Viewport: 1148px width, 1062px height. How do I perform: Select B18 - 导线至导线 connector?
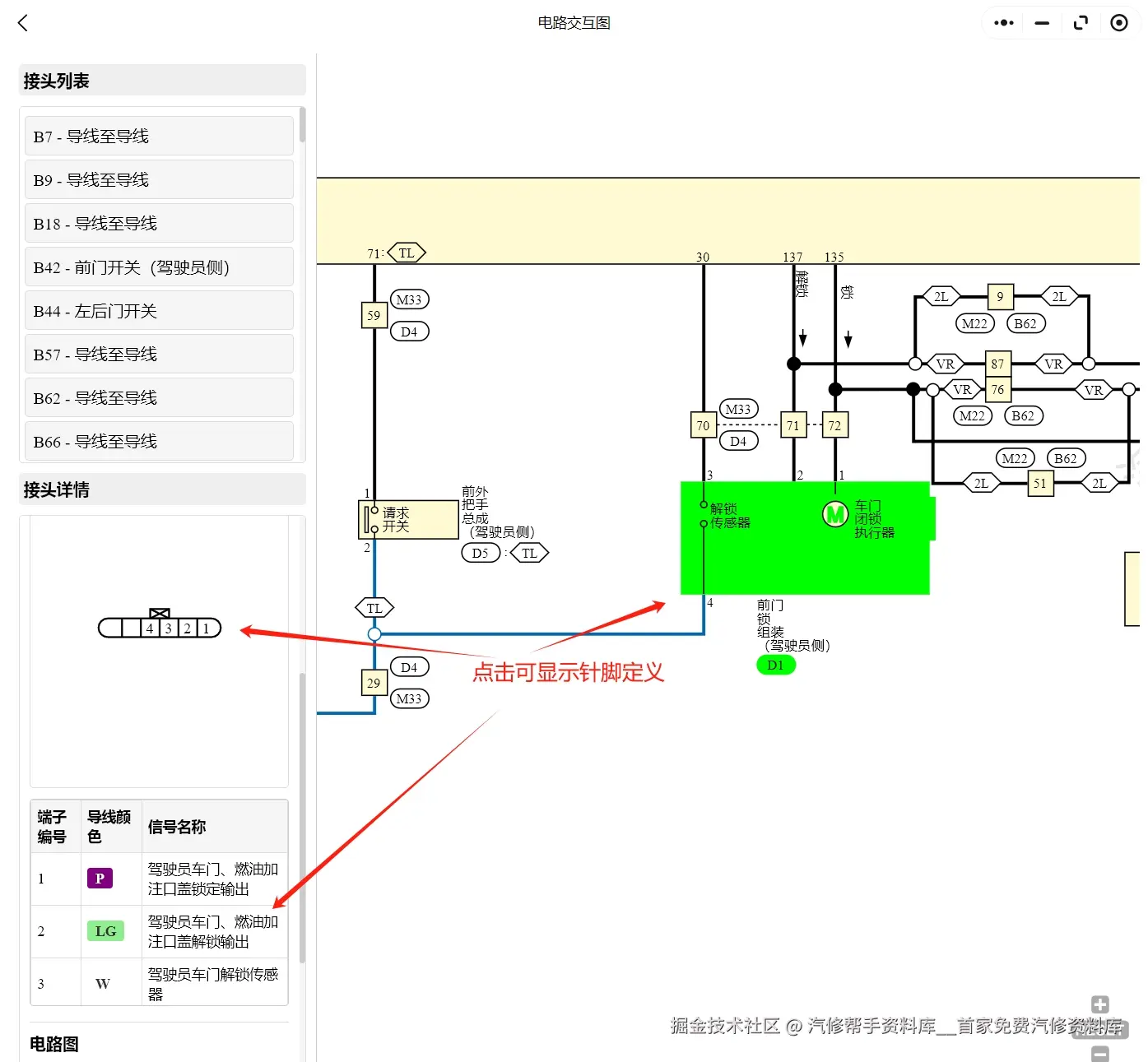coord(159,223)
